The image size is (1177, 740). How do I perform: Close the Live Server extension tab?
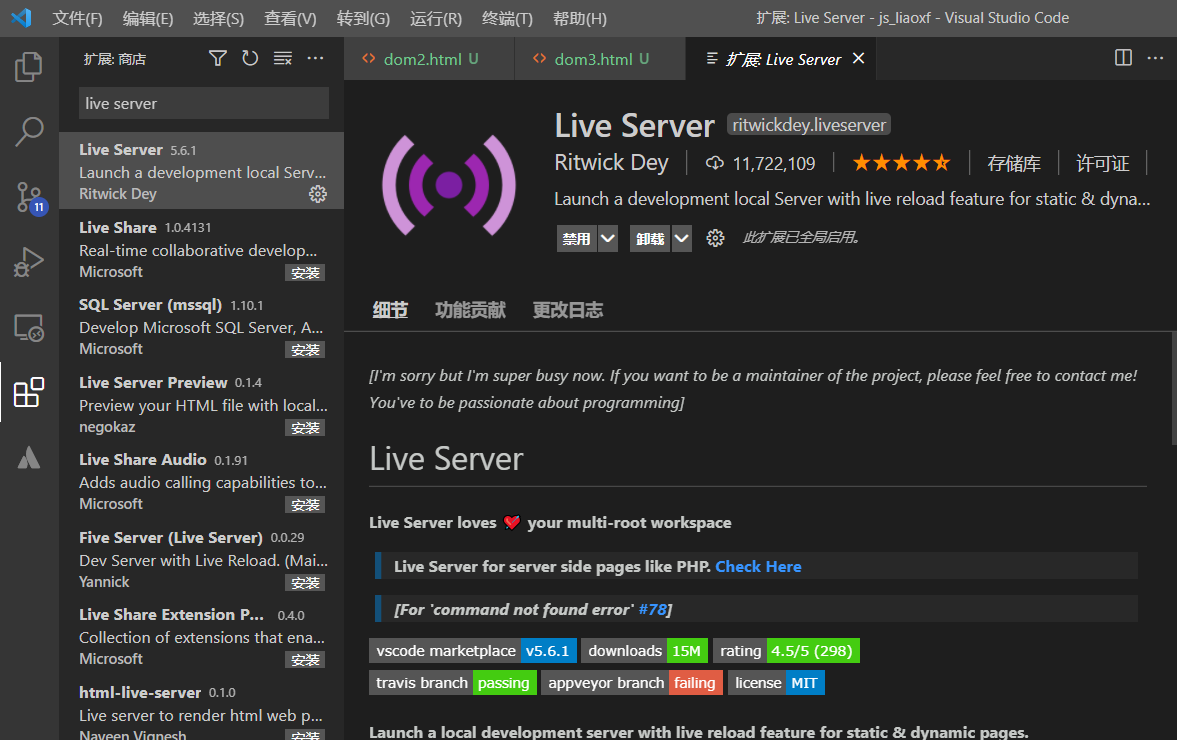(859, 59)
